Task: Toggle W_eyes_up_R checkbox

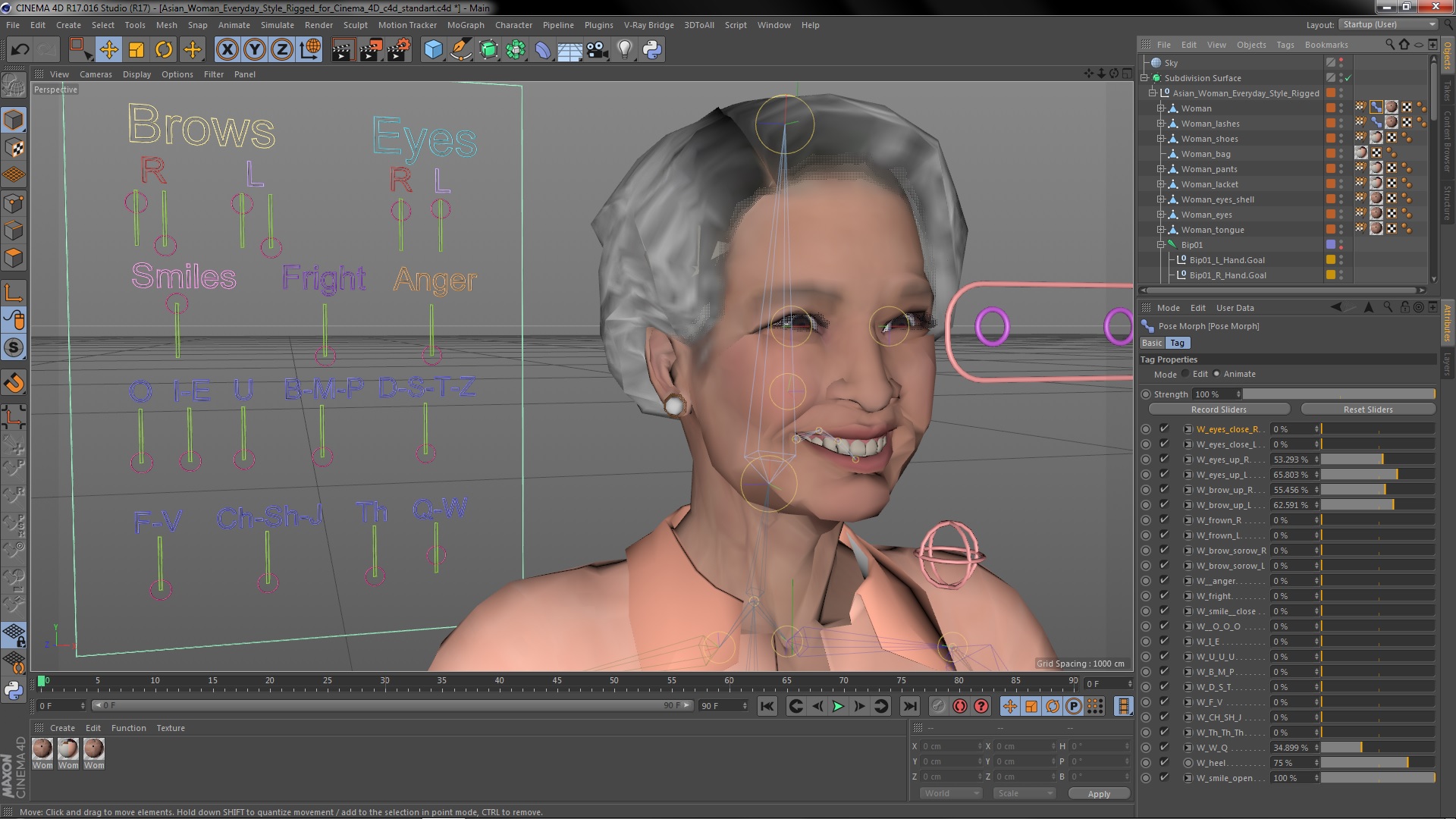Action: (x=1164, y=460)
